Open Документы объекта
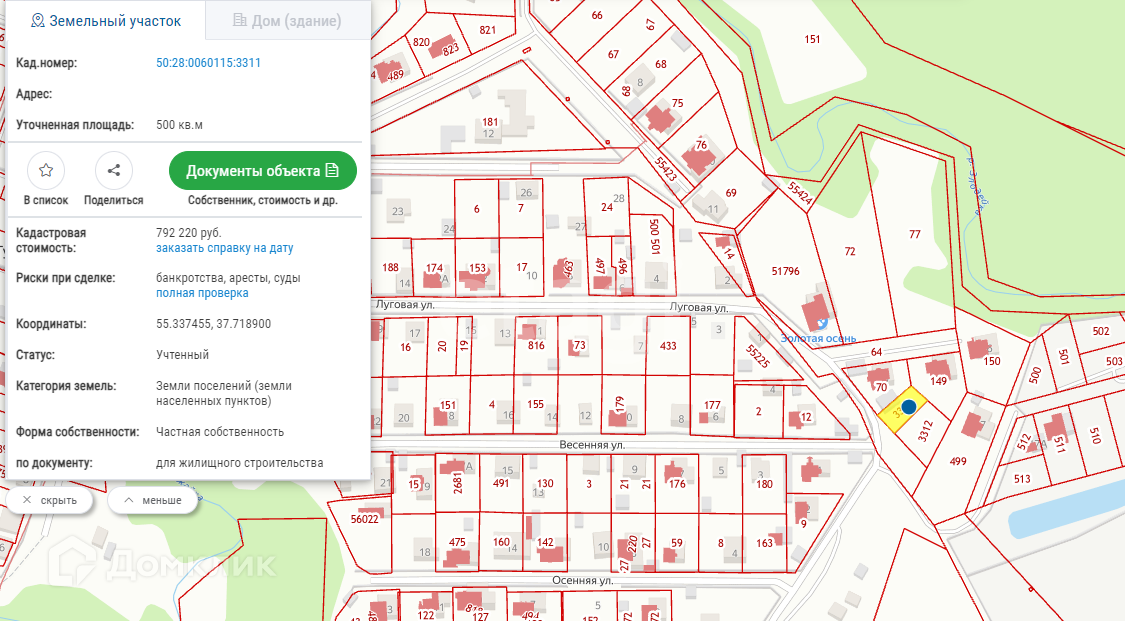This screenshot has width=1125, height=621. pyautogui.click(x=263, y=171)
